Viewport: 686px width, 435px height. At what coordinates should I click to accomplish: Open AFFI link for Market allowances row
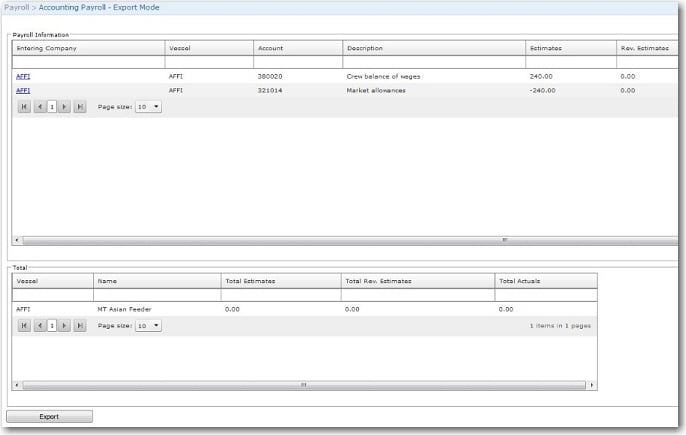coord(22,90)
